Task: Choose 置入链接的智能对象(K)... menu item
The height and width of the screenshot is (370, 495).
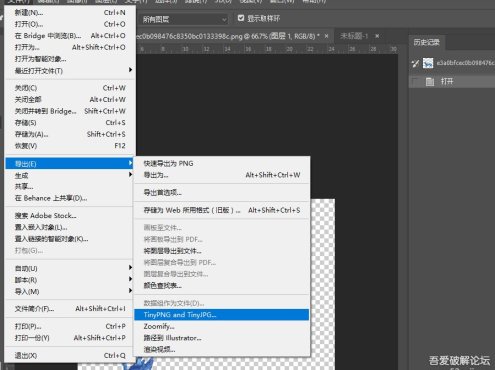Action: coord(69,239)
